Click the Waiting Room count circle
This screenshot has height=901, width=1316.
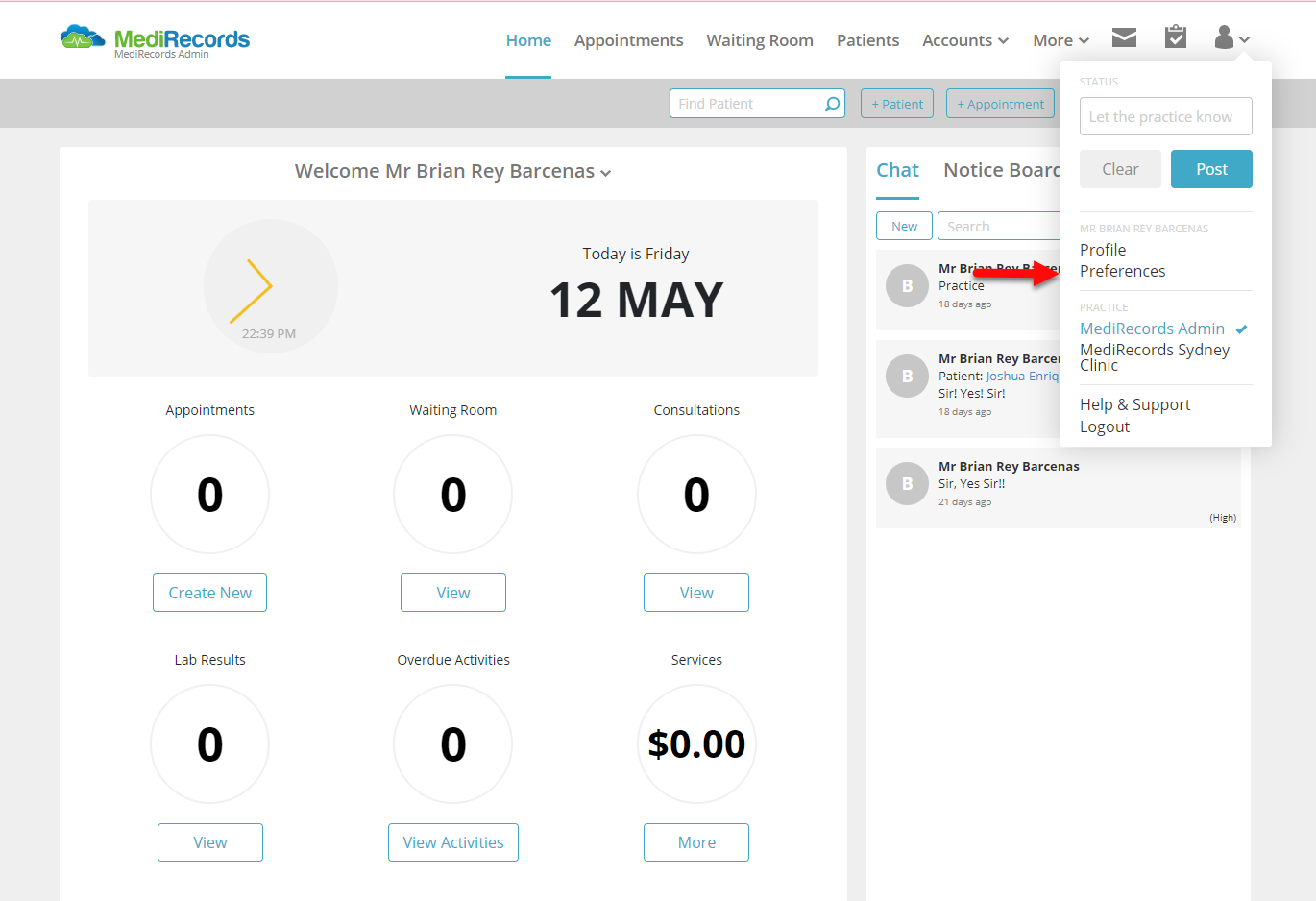coord(453,495)
